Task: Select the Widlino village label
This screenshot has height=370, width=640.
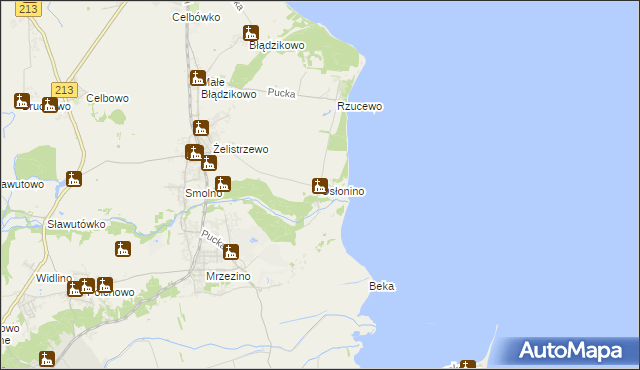Action: (54, 278)
